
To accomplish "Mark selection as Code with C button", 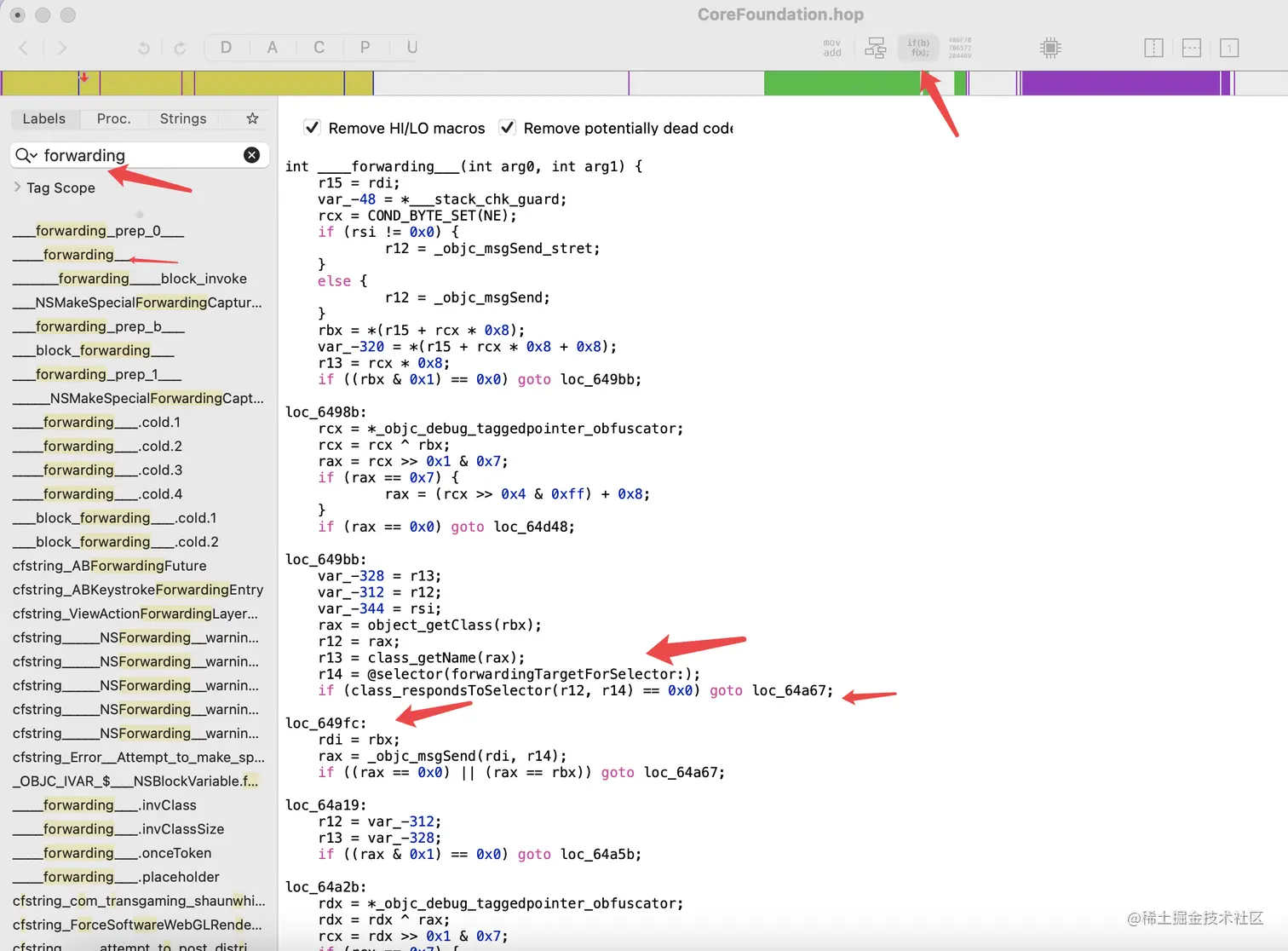I will coord(319,48).
